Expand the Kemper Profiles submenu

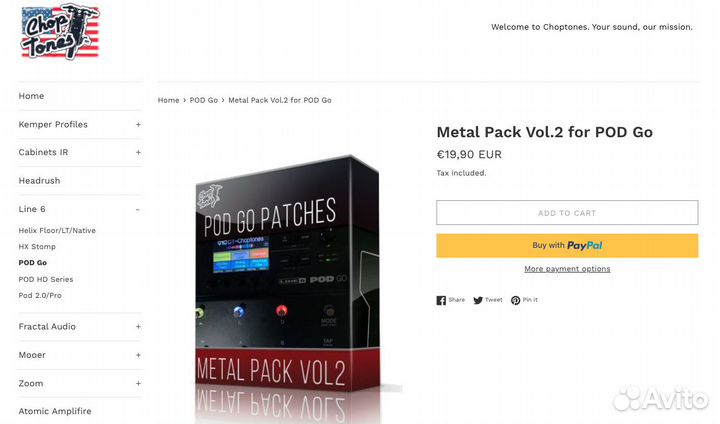coord(138,124)
